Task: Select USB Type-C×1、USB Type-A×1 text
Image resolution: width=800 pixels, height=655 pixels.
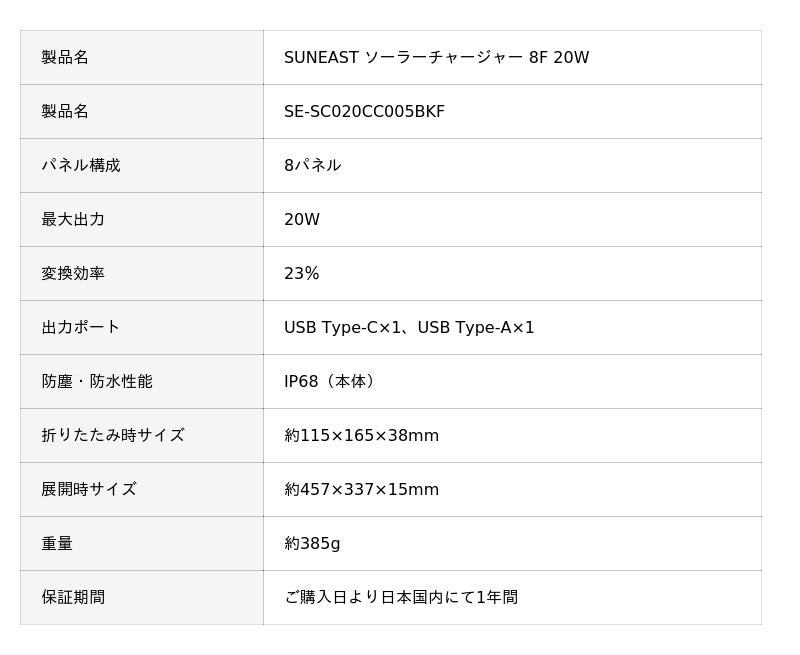Action: click(x=409, y=328)
